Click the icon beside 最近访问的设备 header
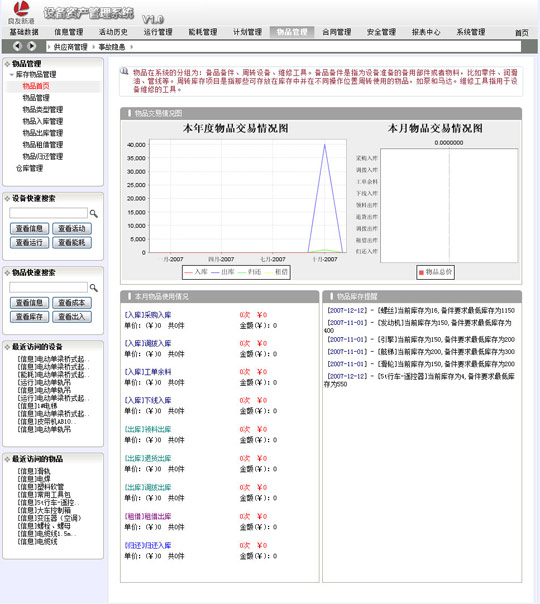540x604 pixels. coord(7,347)
